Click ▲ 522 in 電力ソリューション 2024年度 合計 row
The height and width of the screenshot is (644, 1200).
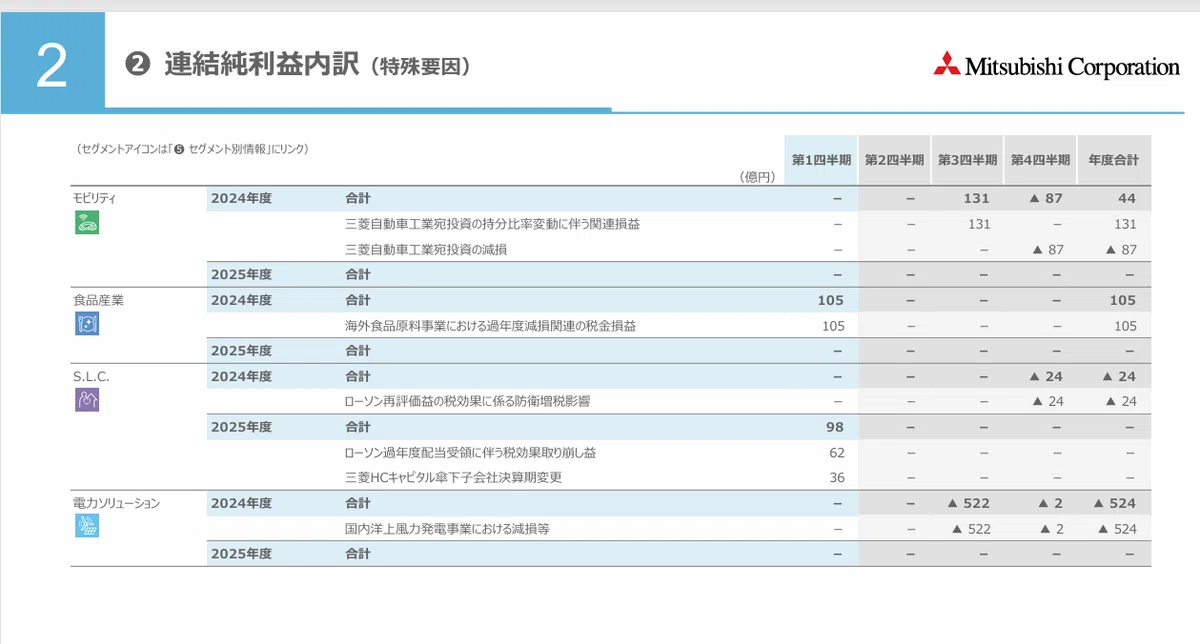(968, 503)
